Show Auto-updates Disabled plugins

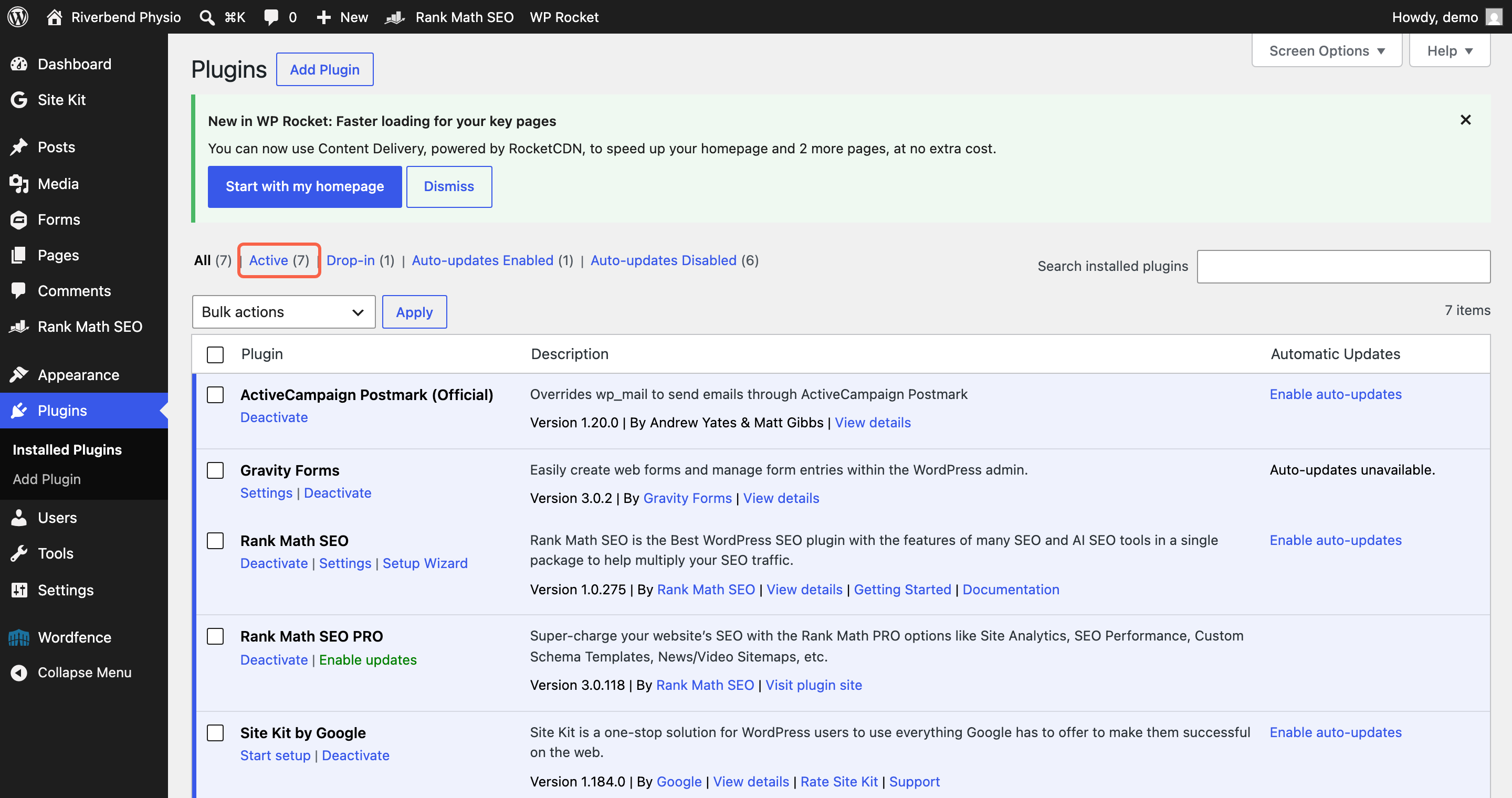pyautogui.click(x=663, y=260)
